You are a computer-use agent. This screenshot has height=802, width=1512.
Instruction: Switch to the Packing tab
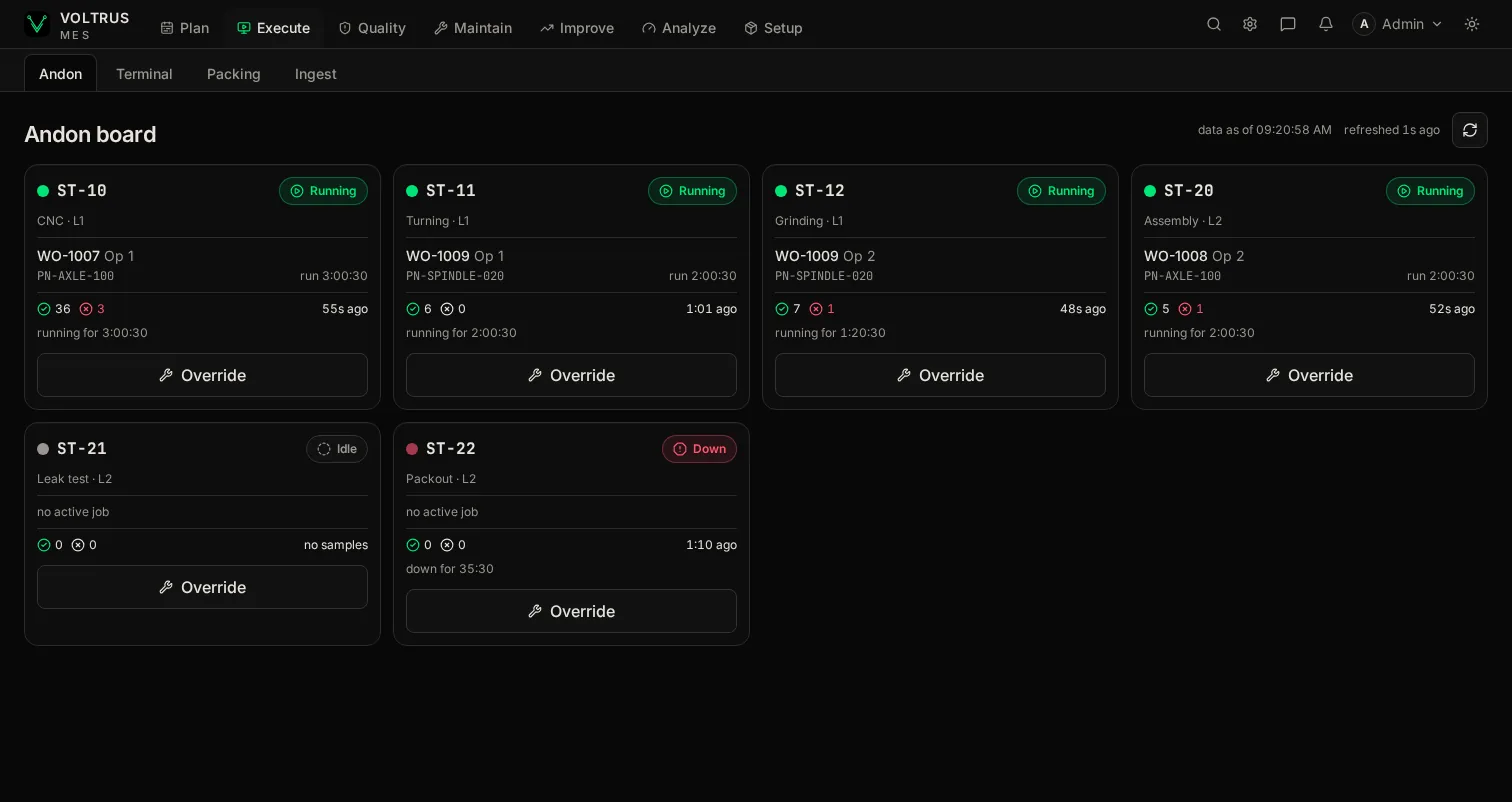234,74
